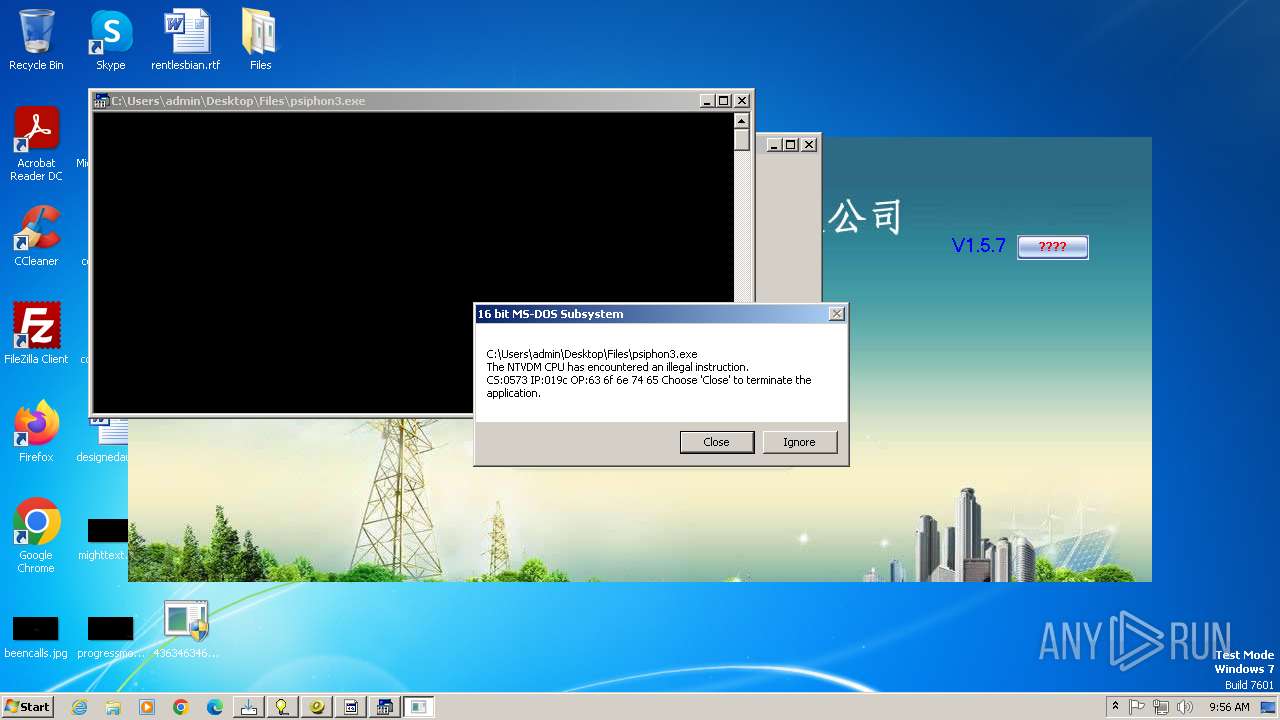Click the psiphon3.exe console system menu icon

coord(101,101)
